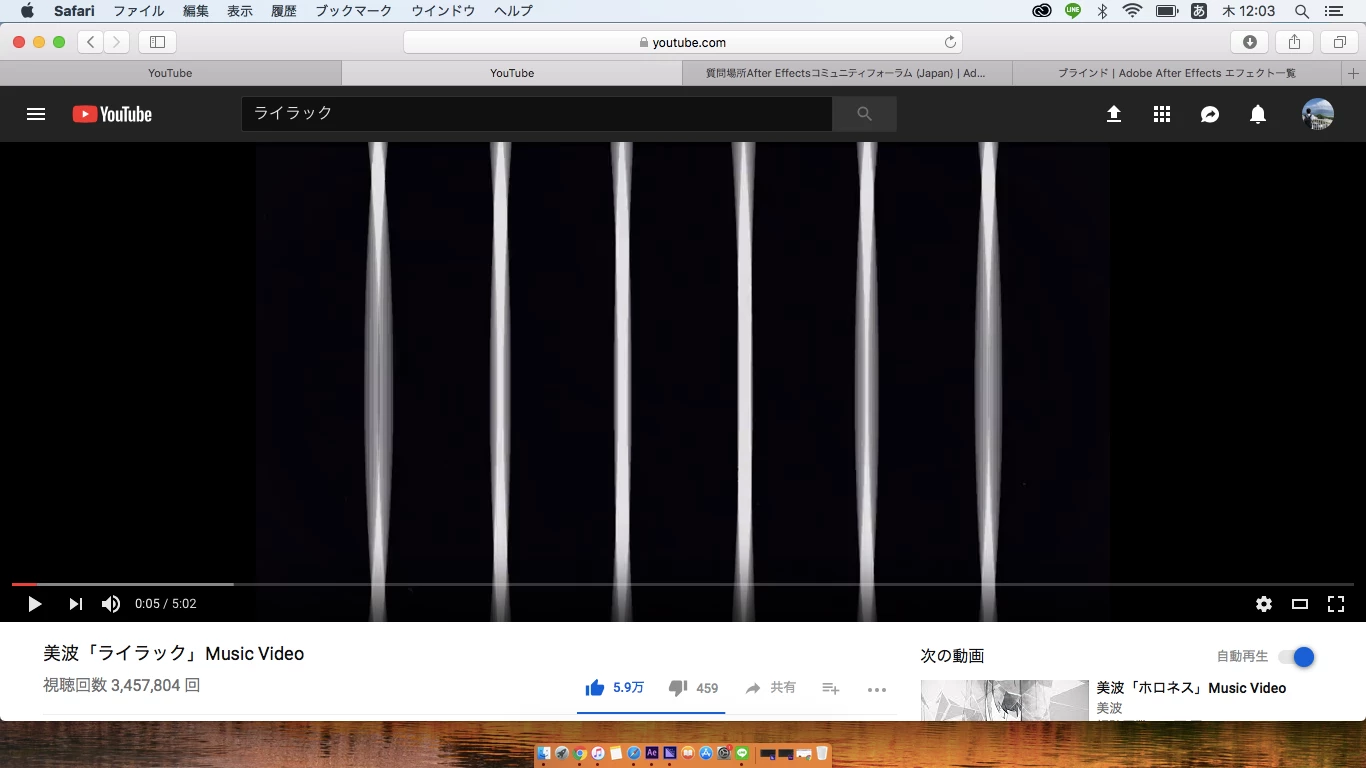
Task: Enter fullscreen mode on the player
Action: click(1336, 604)
